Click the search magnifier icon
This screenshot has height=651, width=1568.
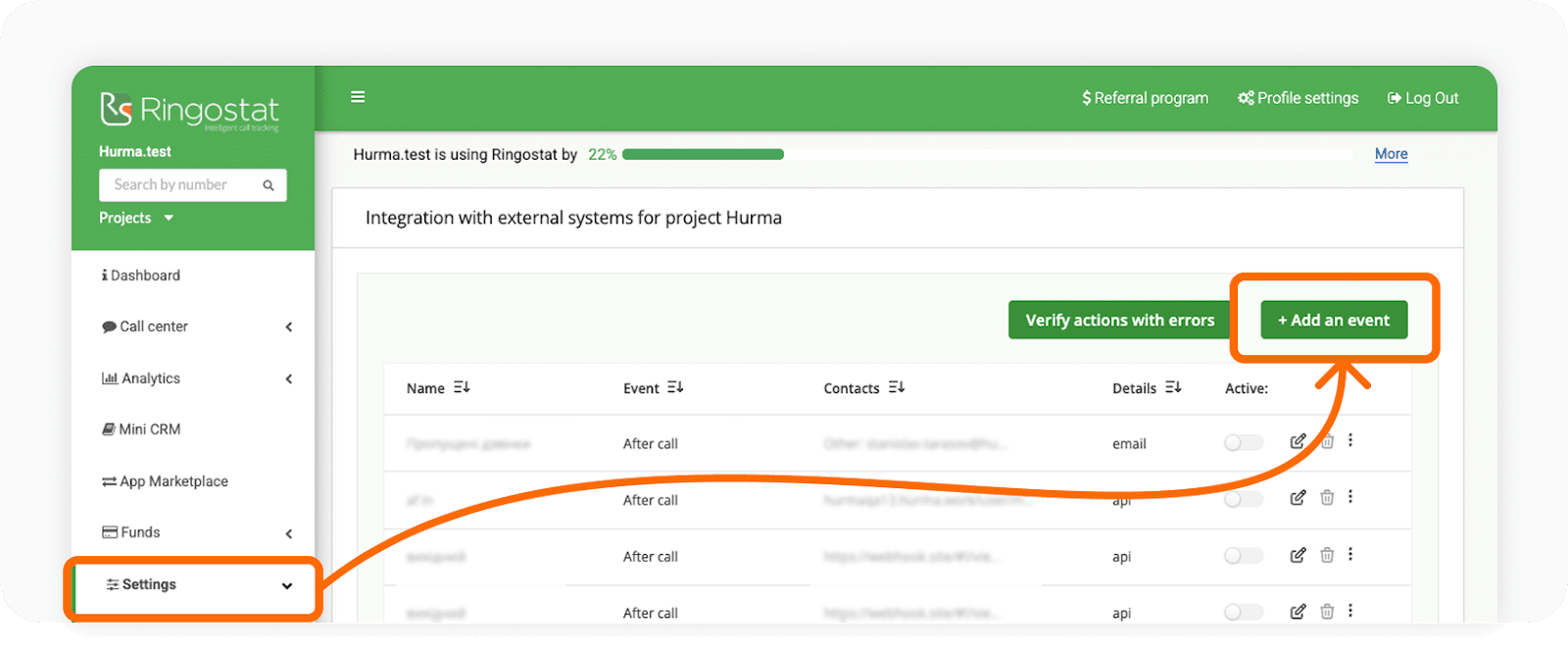tap(269, 185)
